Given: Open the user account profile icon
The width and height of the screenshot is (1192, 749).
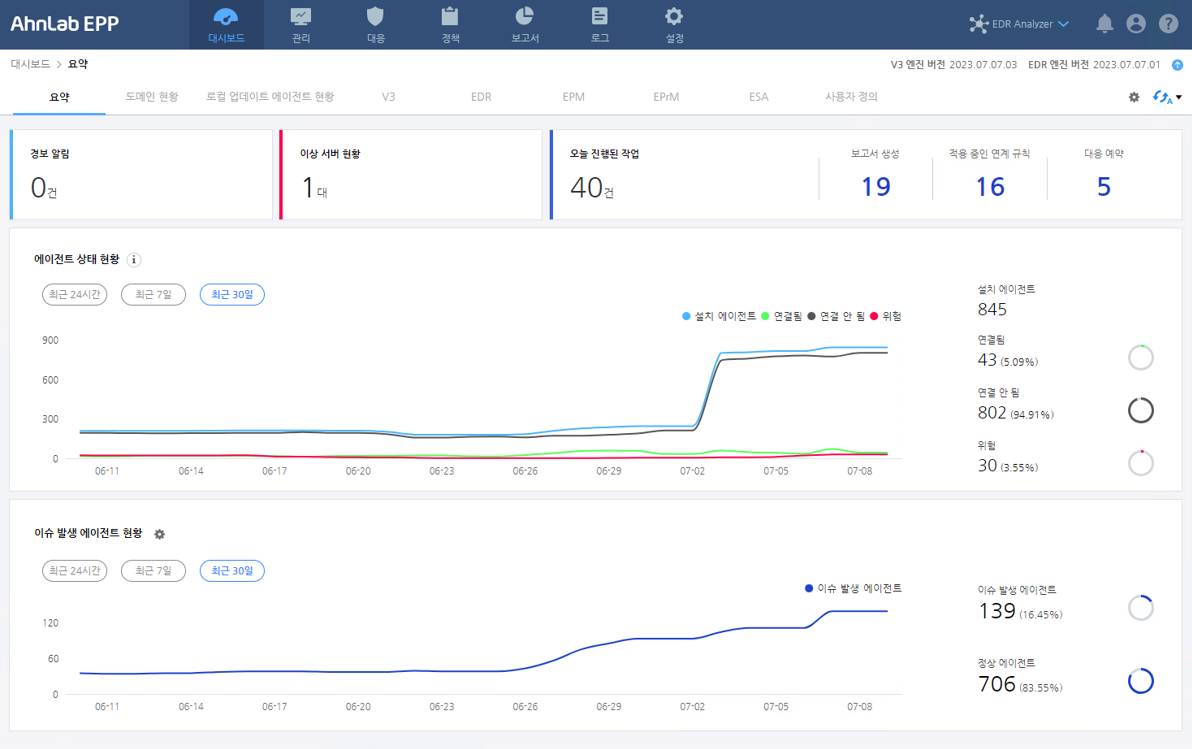Looking at the screenshot, I should (x=1135, y=24).
